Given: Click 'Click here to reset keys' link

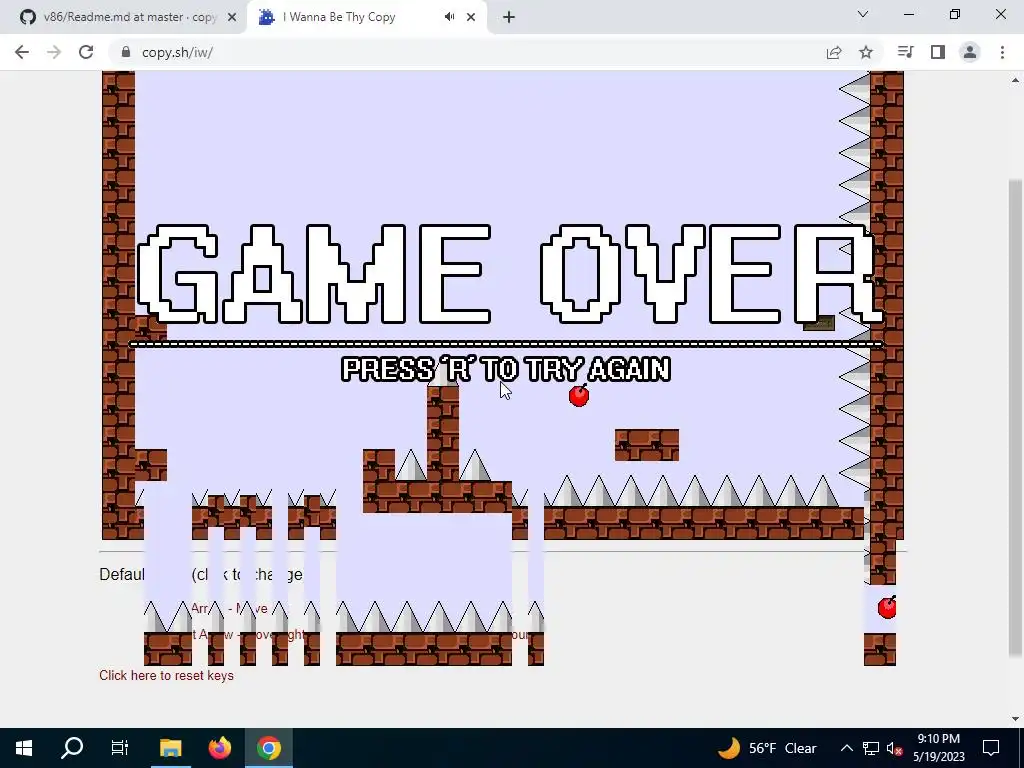Looking at the screenshot, I should coord(167,675).
